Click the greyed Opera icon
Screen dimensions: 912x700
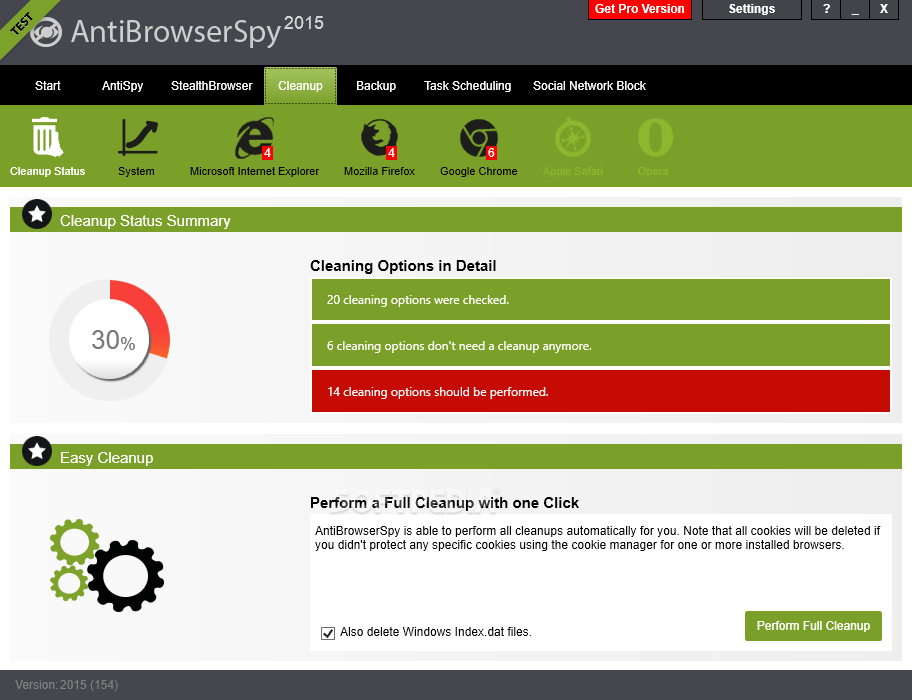tap(655, 138)
